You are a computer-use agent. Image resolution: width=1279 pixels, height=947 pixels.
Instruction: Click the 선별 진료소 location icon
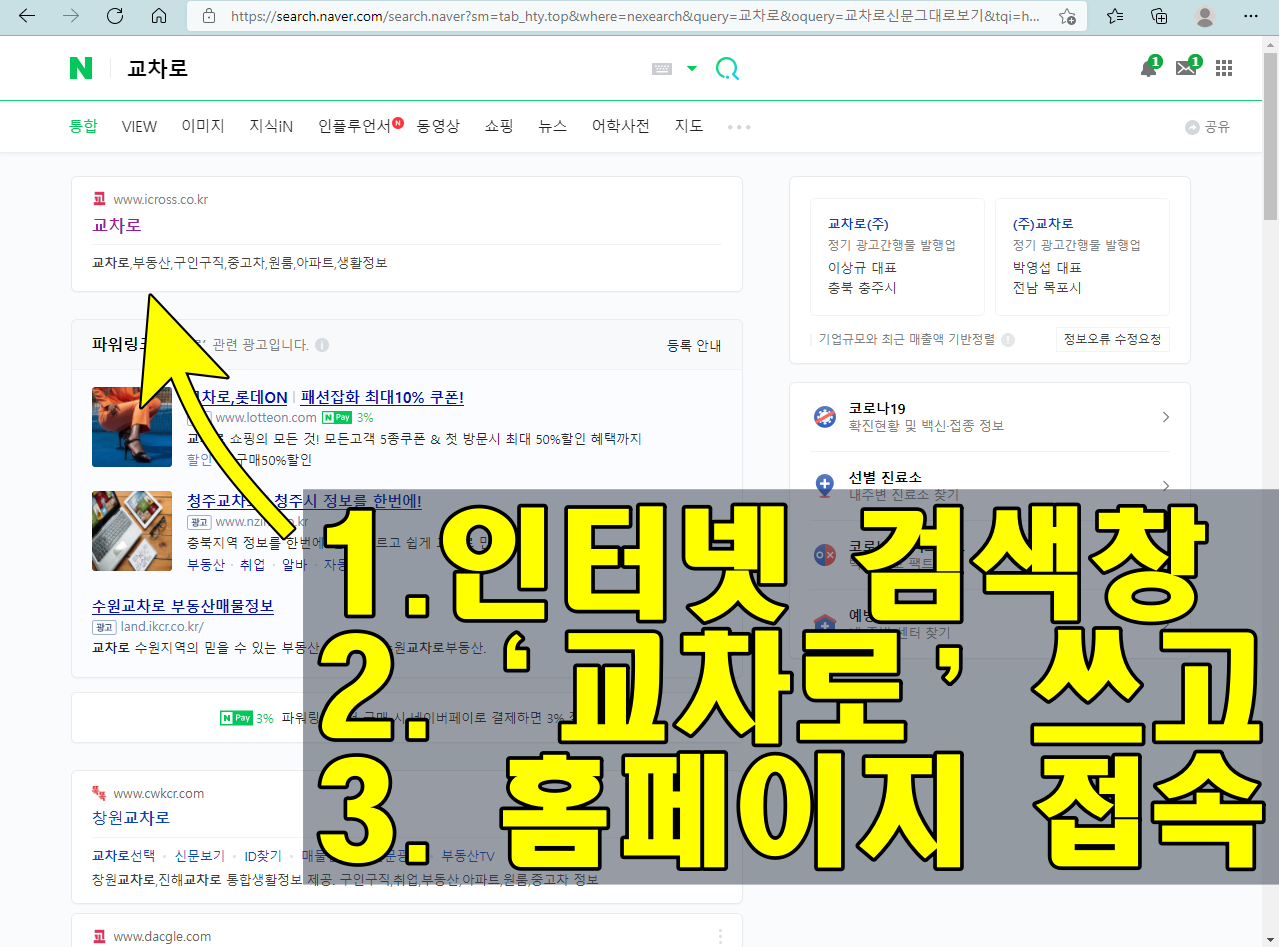(825, 487)
